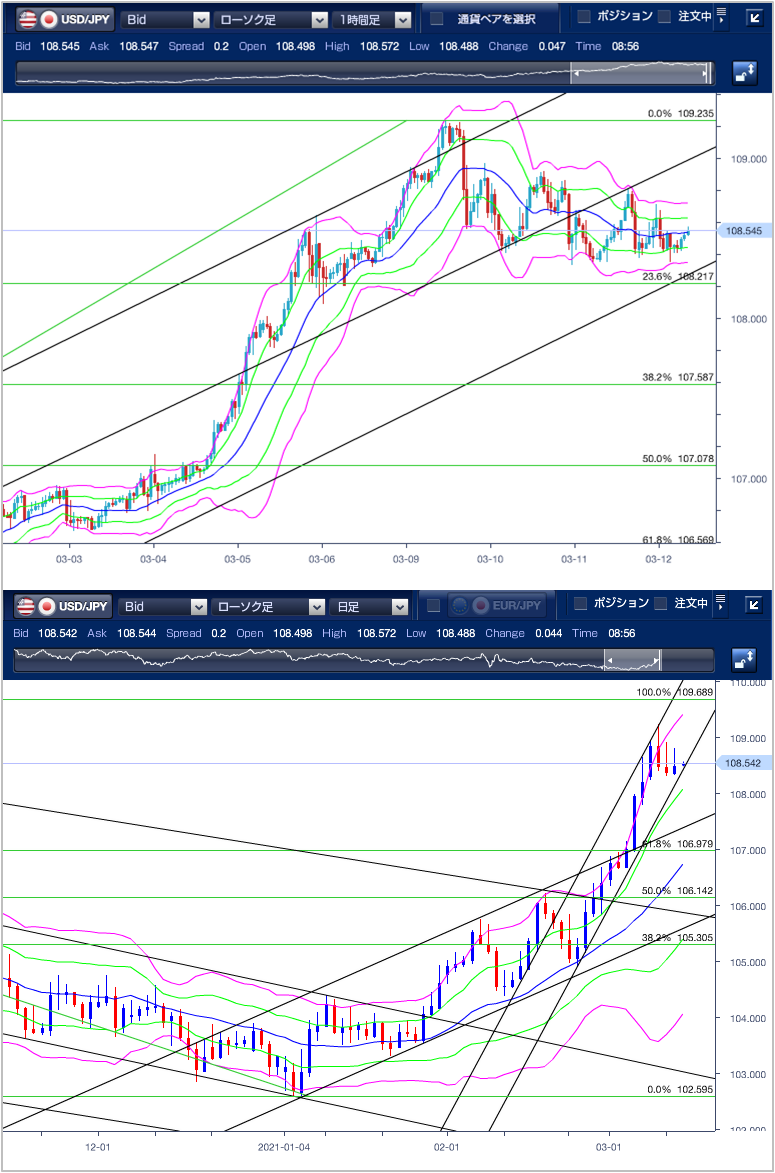Click the bottom chart's range reset icon
This screenshot has width=775, height=1173.
pyautogui.click(x=744, y=659)
